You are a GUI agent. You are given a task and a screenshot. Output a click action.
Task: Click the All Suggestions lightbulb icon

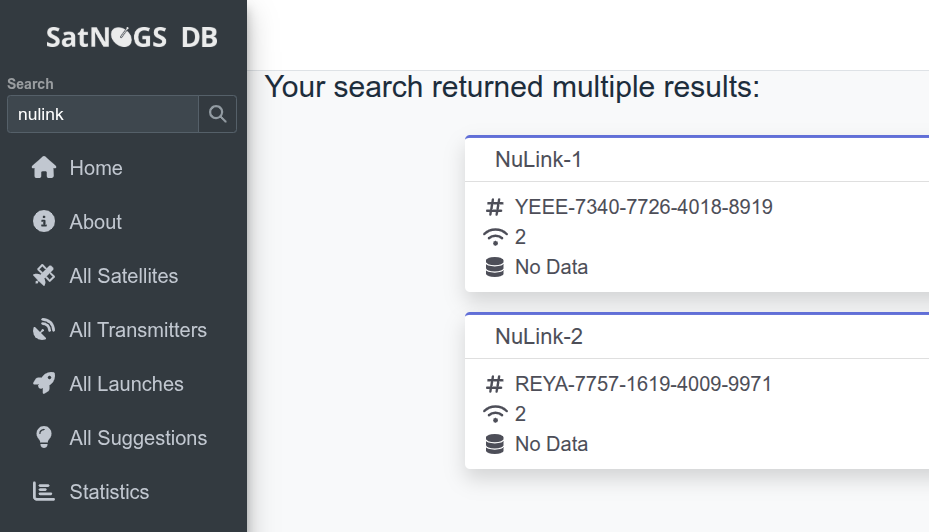(x=44, y=438)
